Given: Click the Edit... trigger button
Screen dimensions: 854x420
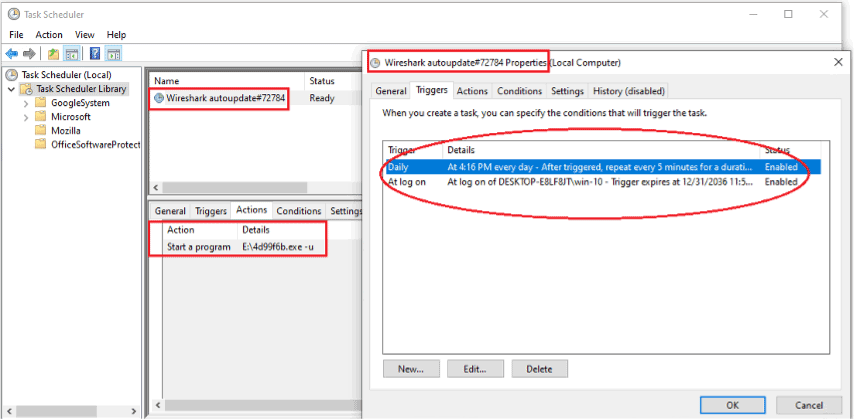Looking at the screenshot, I should pyautogui.click(x=475, y=369).
